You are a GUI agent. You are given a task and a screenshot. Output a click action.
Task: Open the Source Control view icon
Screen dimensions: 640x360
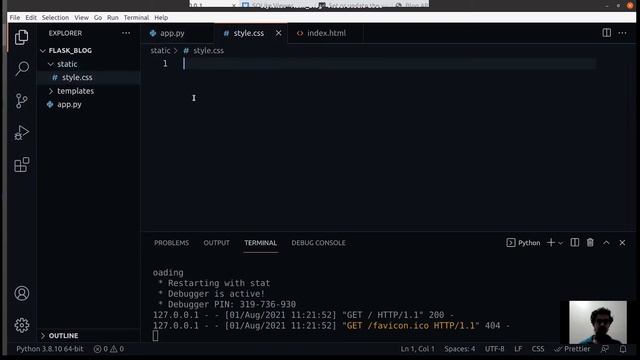(x=22, y=100)
